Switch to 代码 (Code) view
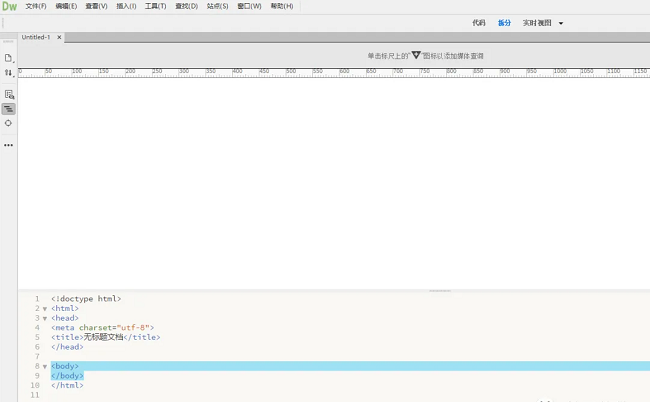650x402 pixels. point(479,22)
